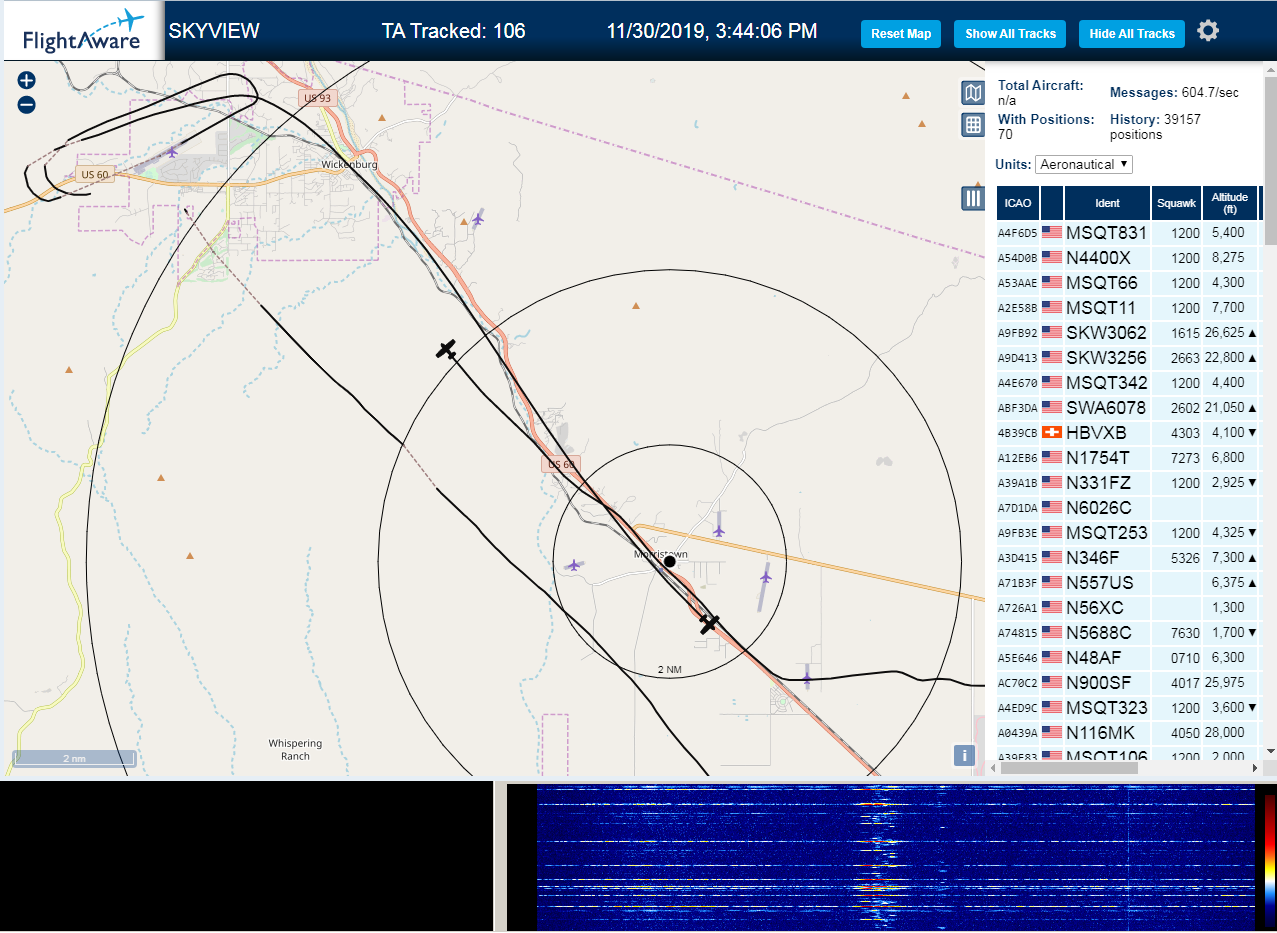Select the MSQT342 aircraft row
The height and width of the screenshot is (933, 1277).
(x=1129, y=383)
